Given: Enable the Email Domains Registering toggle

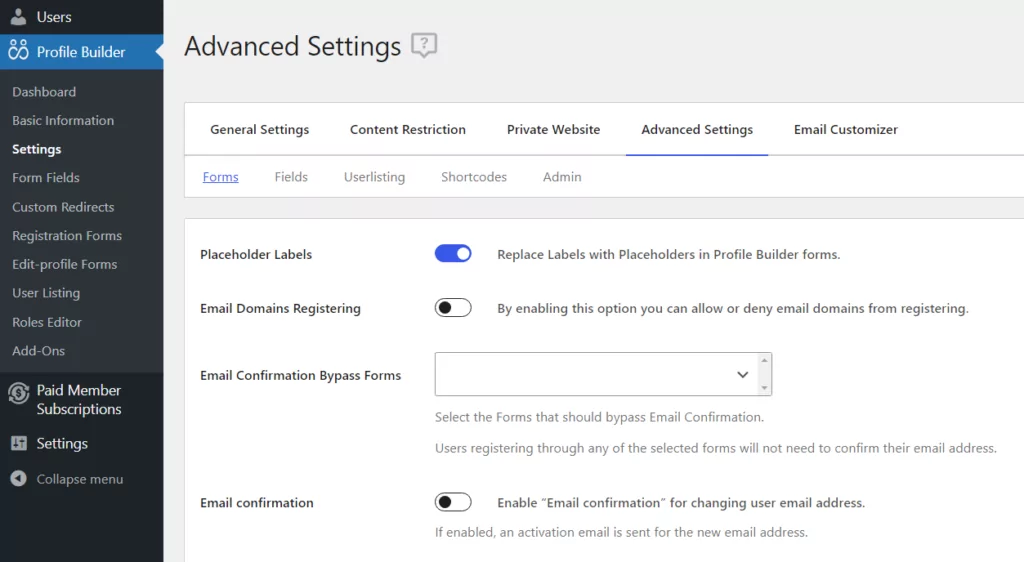Looking at the screenshot, I should pyautogui.click(x=453, y=307).
